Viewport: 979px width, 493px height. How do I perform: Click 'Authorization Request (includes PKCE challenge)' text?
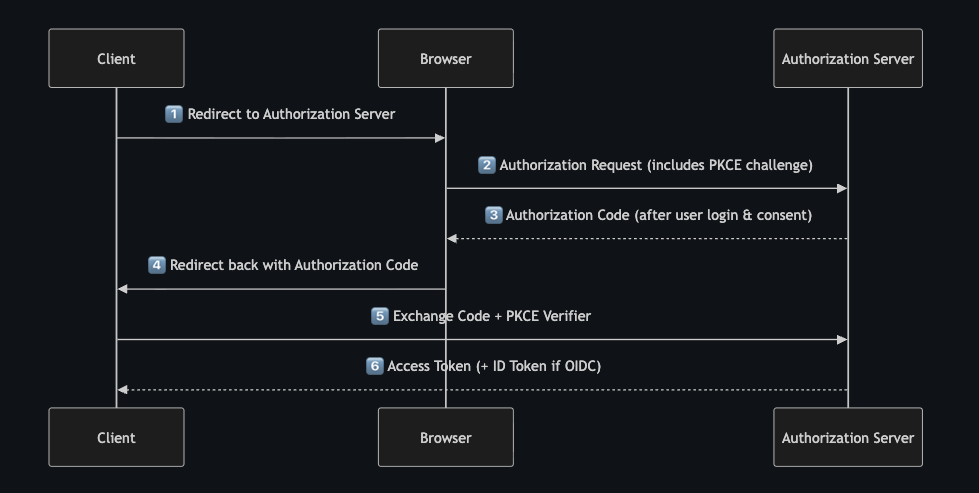coord(656,165)
